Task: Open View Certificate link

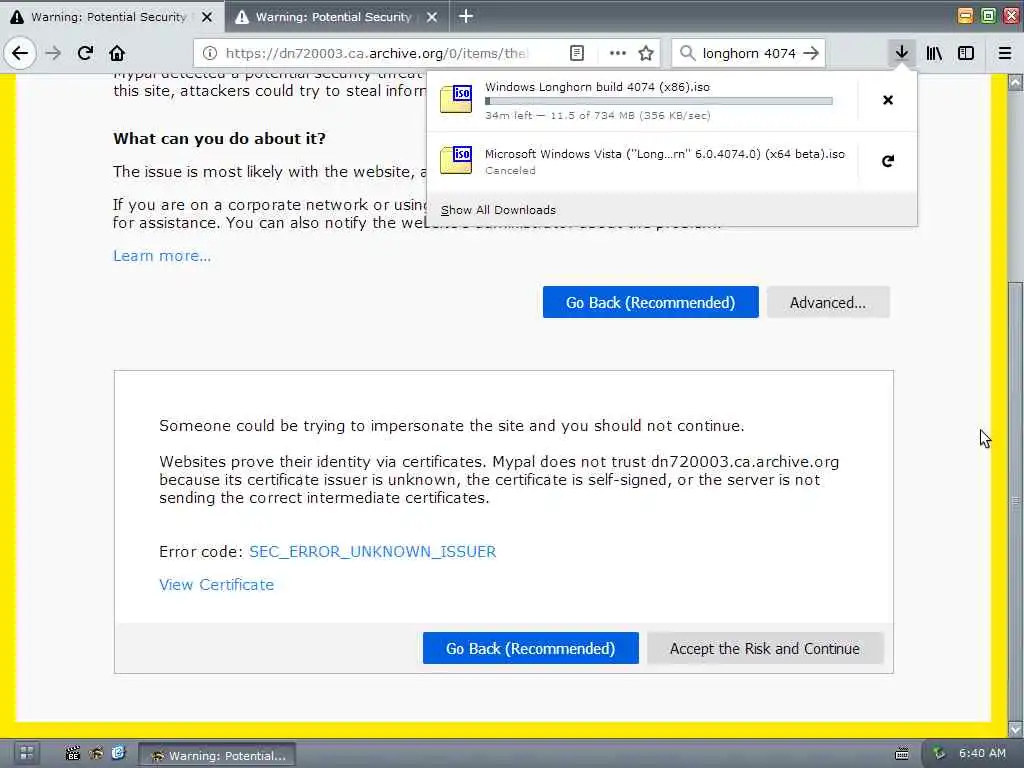Action: (217, 584)
